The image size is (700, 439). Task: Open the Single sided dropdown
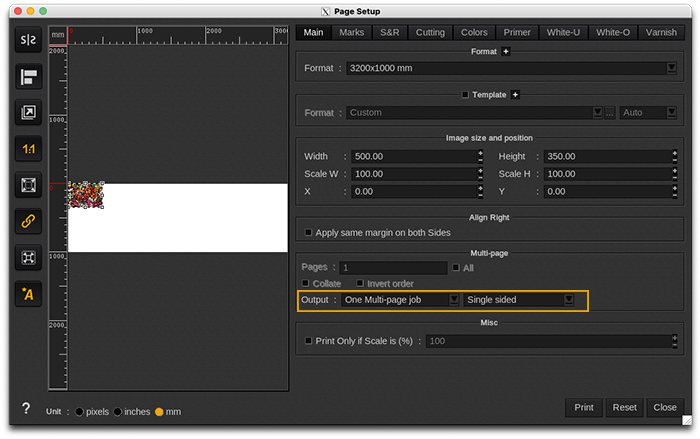[x=568, y=300]
